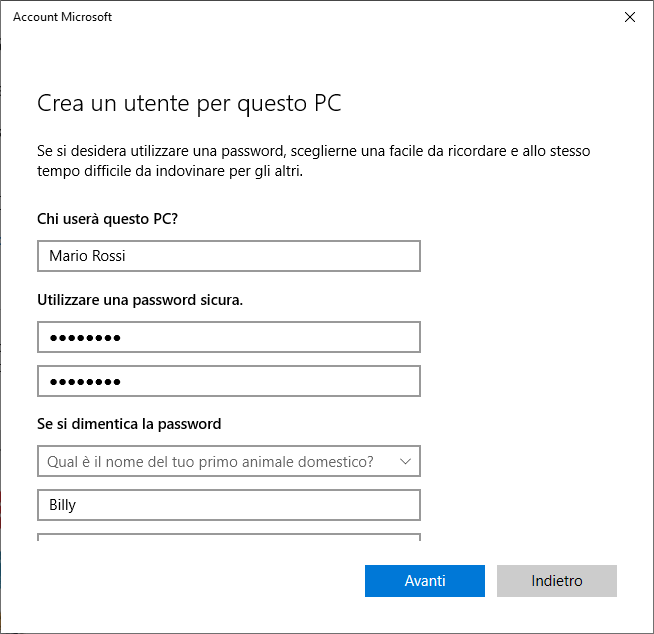Click the label Utilizzare una password sicura

click(140, 300)
